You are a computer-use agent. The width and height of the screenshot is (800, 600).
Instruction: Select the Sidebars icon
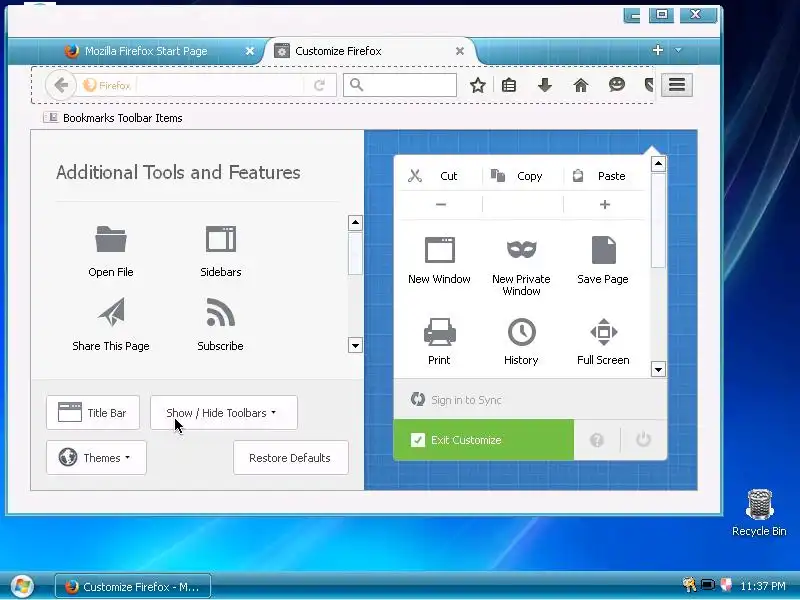point(220,239)
